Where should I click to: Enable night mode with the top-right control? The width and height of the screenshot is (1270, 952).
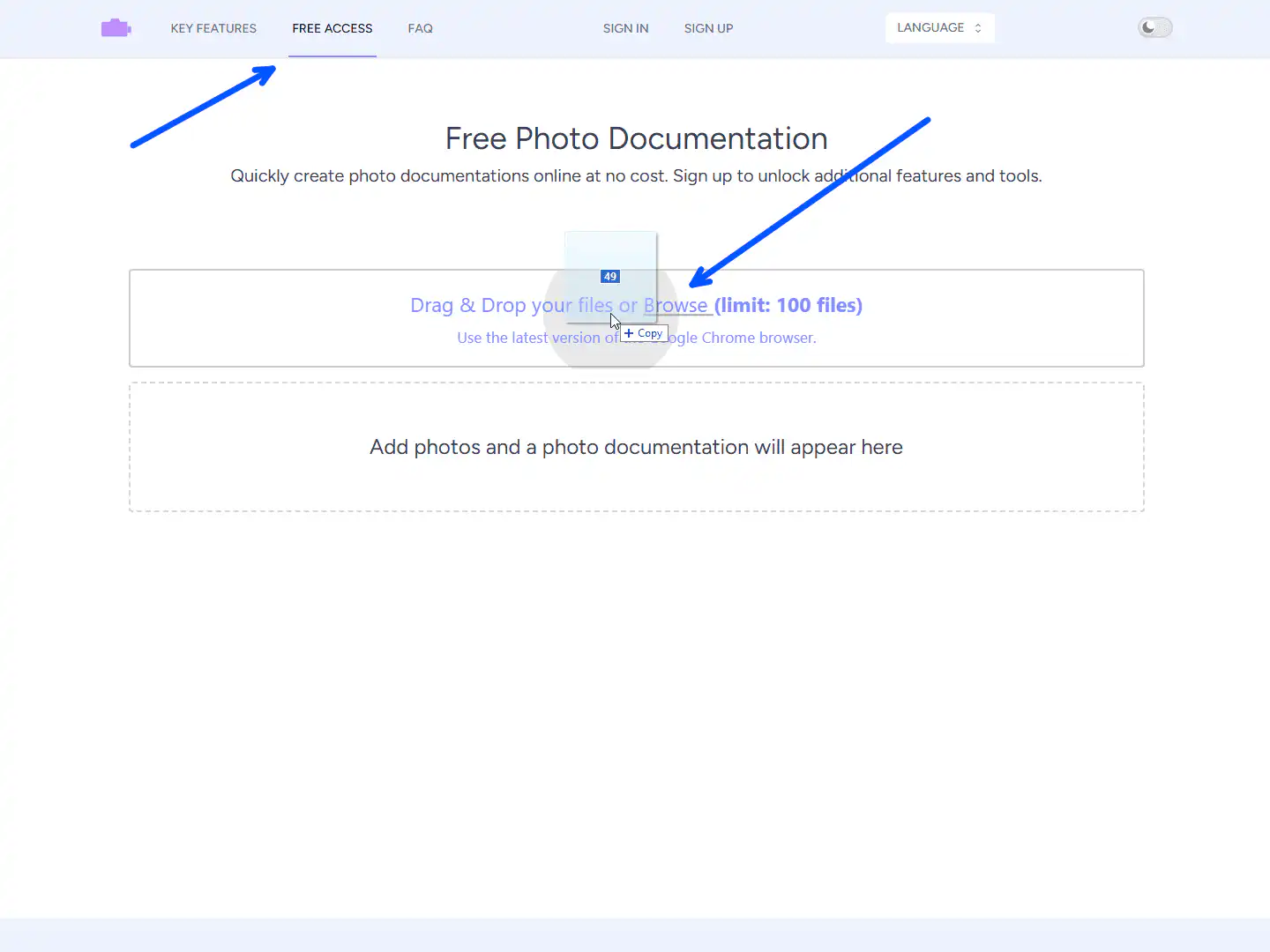click(x=1154, y=27)
